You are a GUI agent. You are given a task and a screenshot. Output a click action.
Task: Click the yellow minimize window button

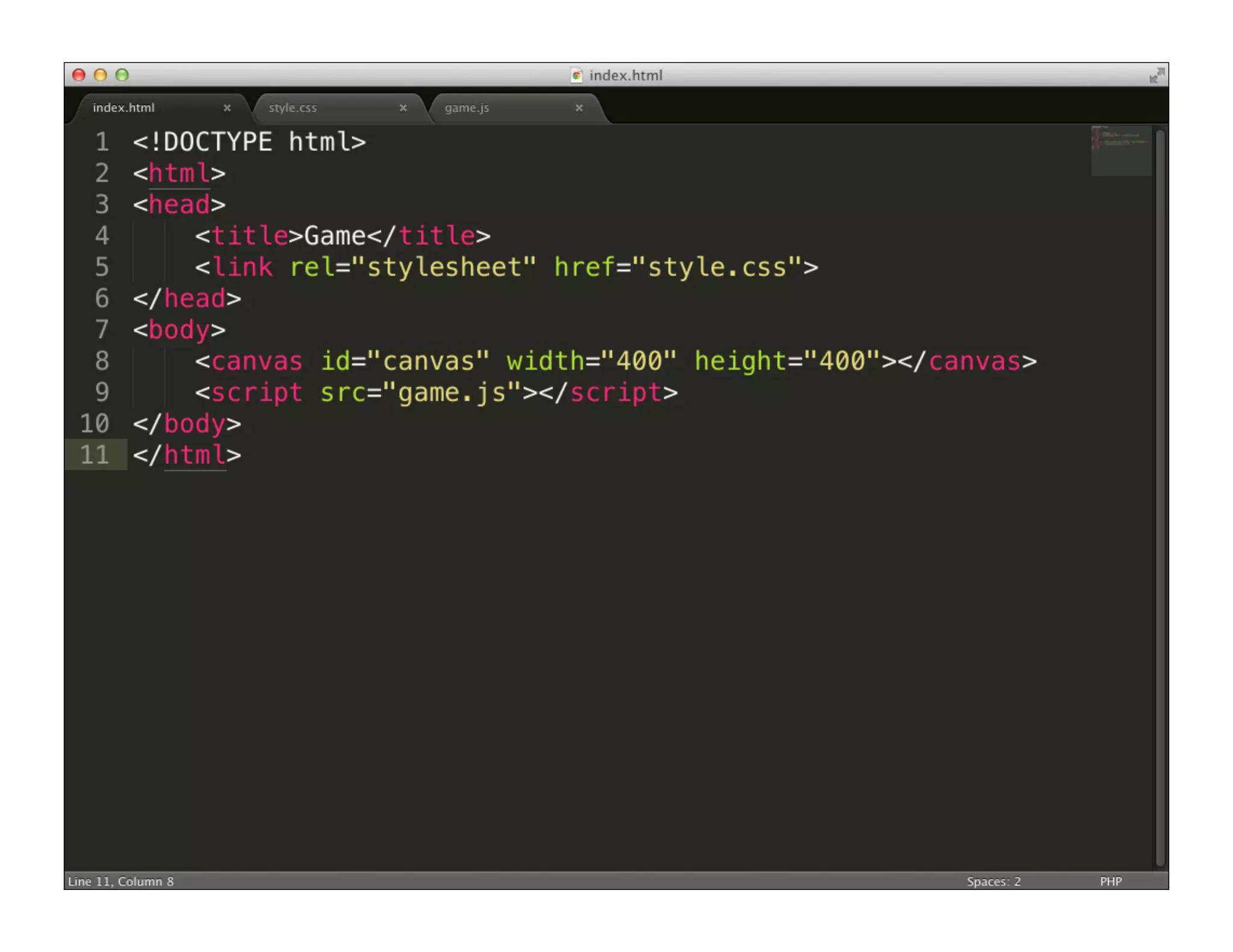pos(101,75)
